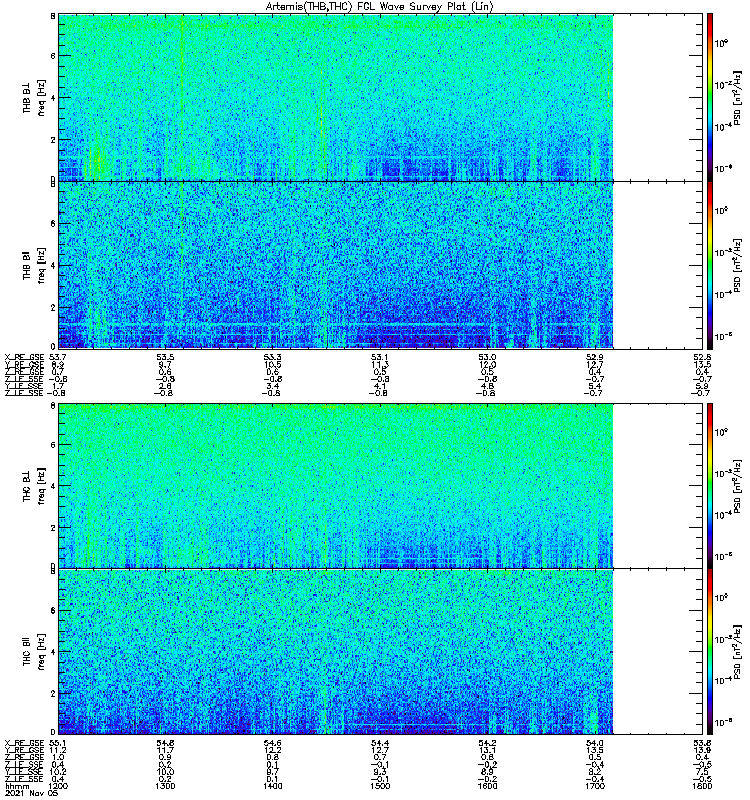
Task: Click the 'THC B∥ freq [Hz]' axis label
Action: point(34,652)
